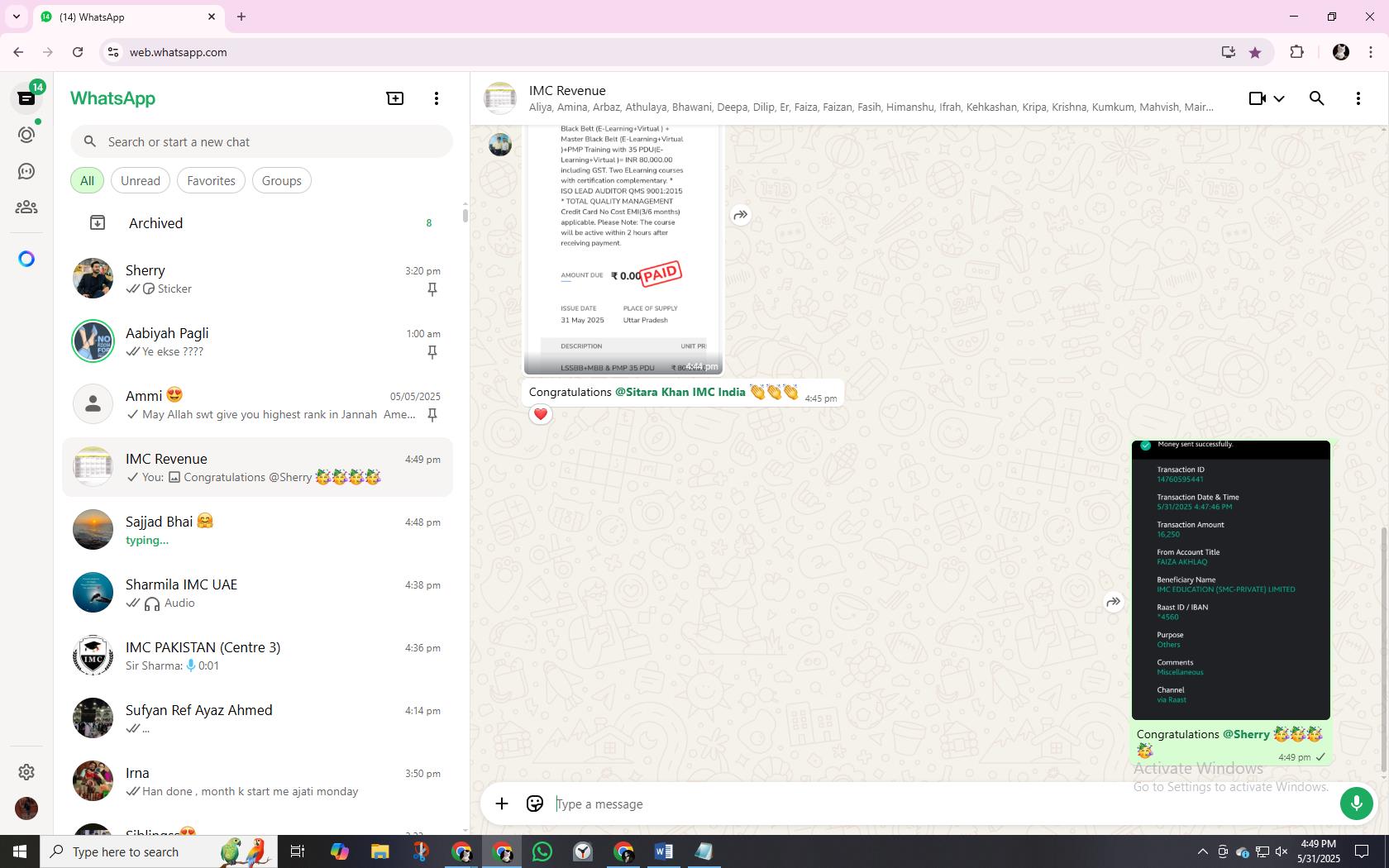This screenshot has width=1389, height=868.
Task: Open Windows Start menu
Action: tap(20, 851)
